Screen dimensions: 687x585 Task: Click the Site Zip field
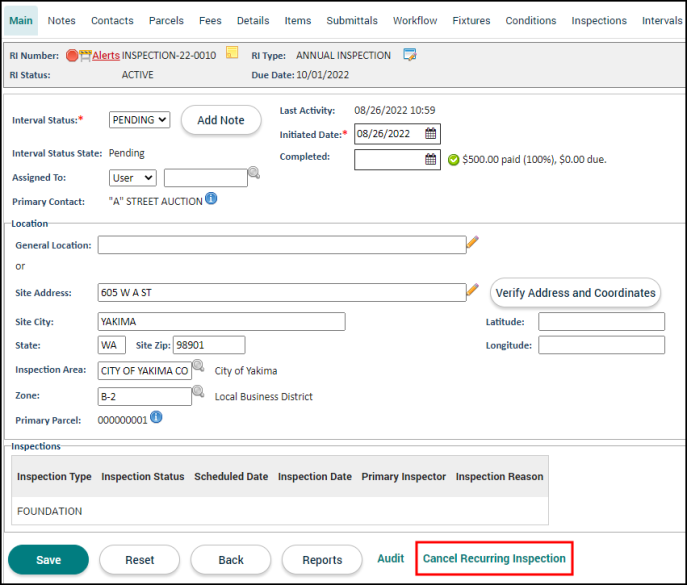pos(209,345)
